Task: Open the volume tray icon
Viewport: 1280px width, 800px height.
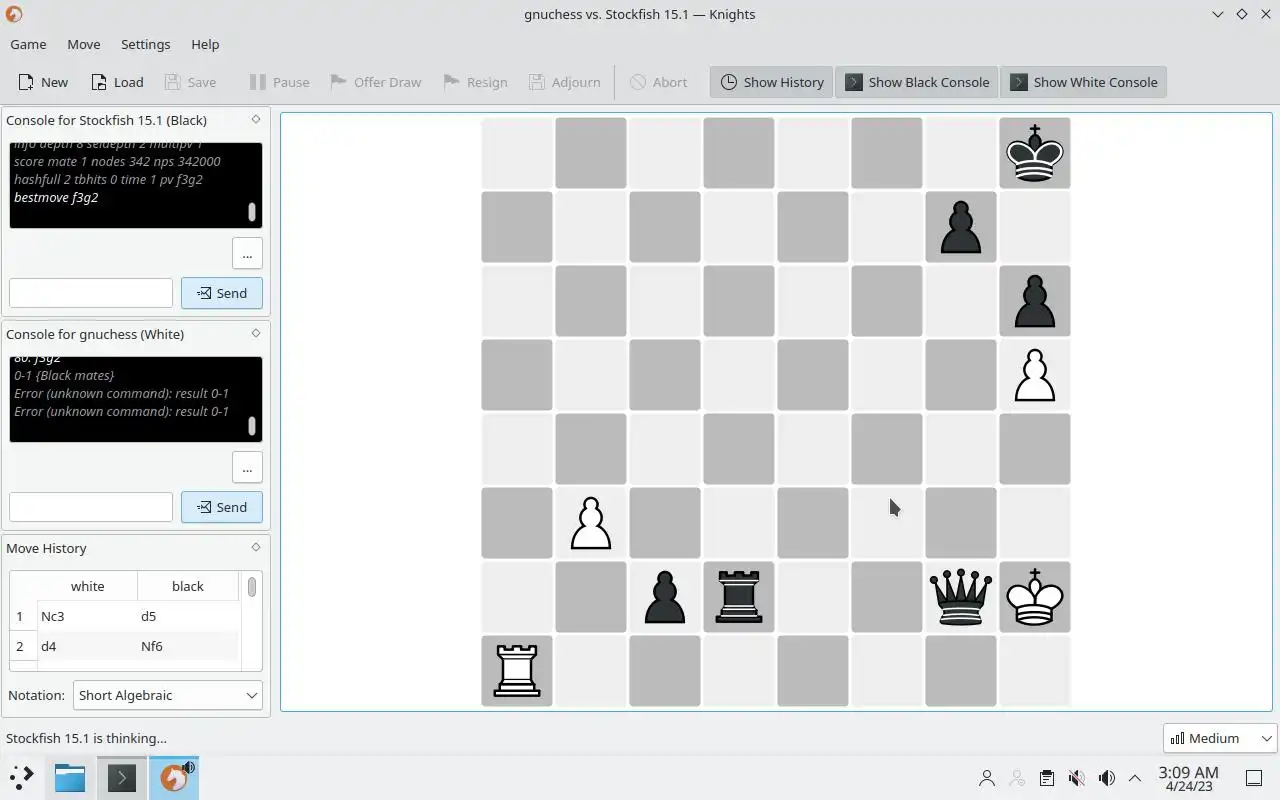Action: coord(1106,778)
